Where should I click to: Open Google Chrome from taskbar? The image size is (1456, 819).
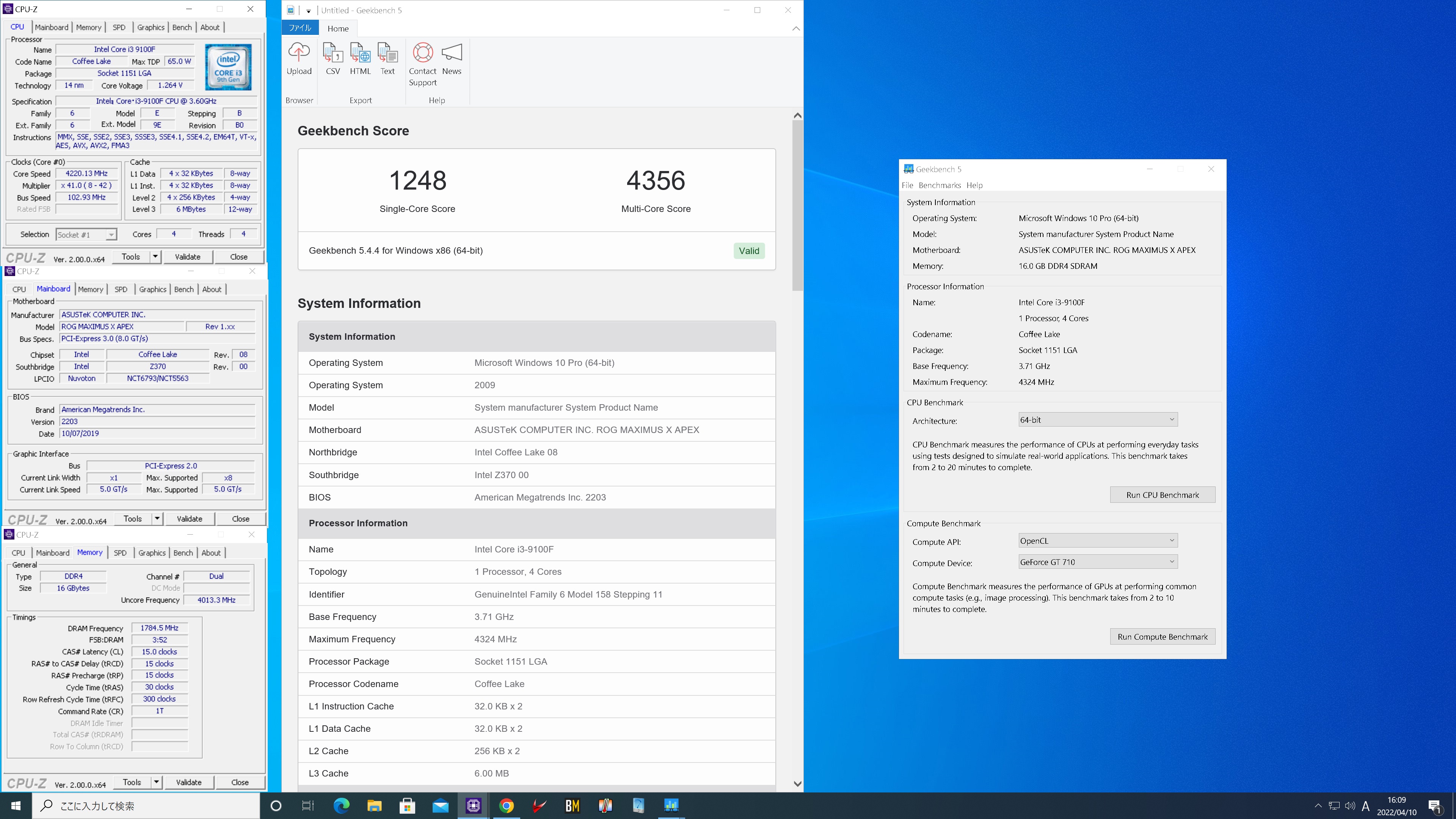click(x=507, y=805)
